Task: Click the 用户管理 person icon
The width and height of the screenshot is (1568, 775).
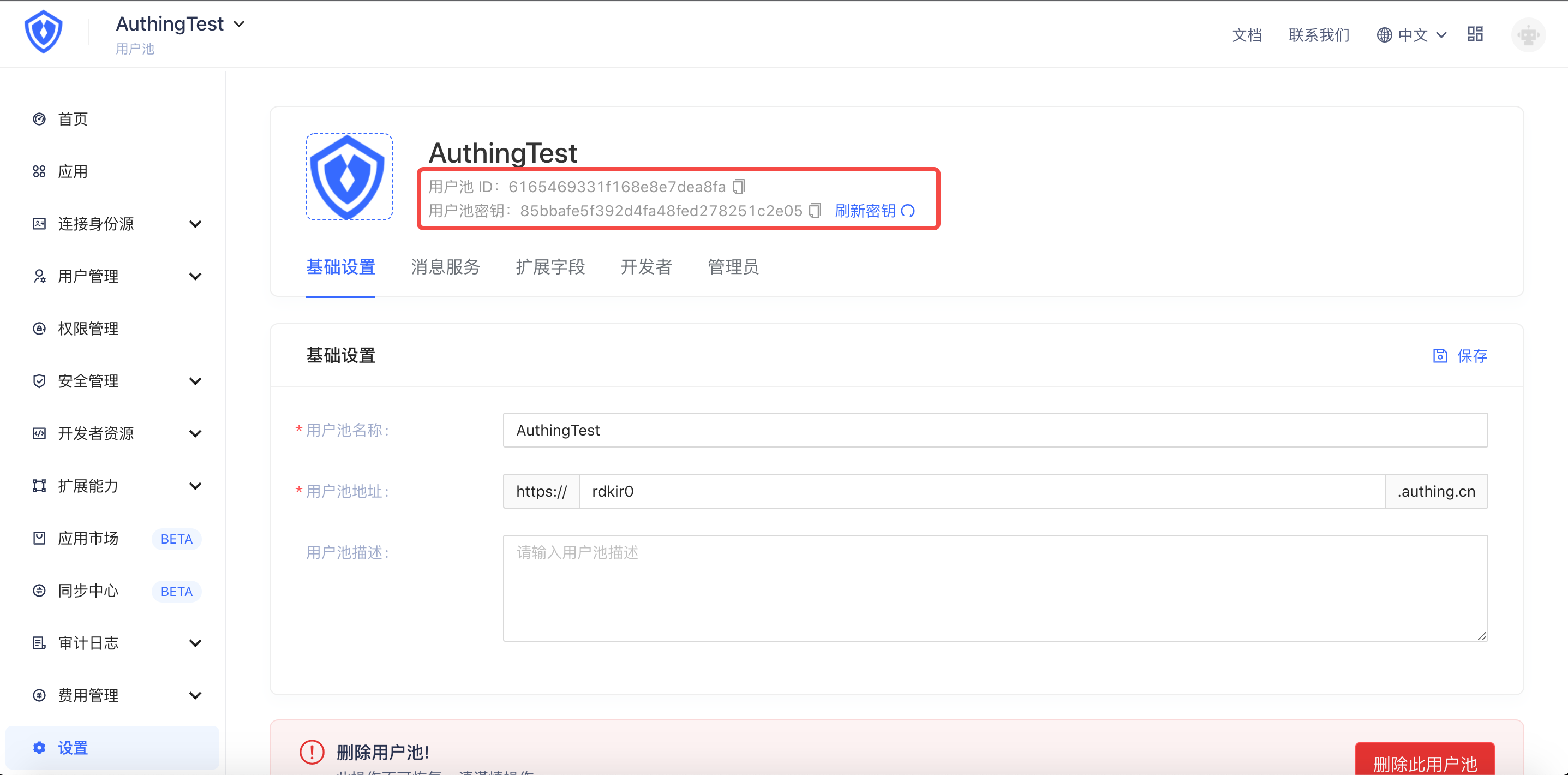Action: pyautogui.click(x=39, y=276)
